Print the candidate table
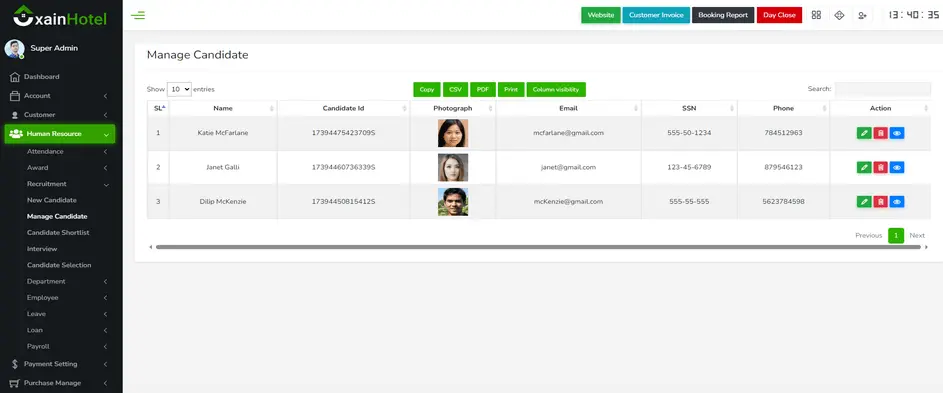943x393 pixels. point(511,90)
